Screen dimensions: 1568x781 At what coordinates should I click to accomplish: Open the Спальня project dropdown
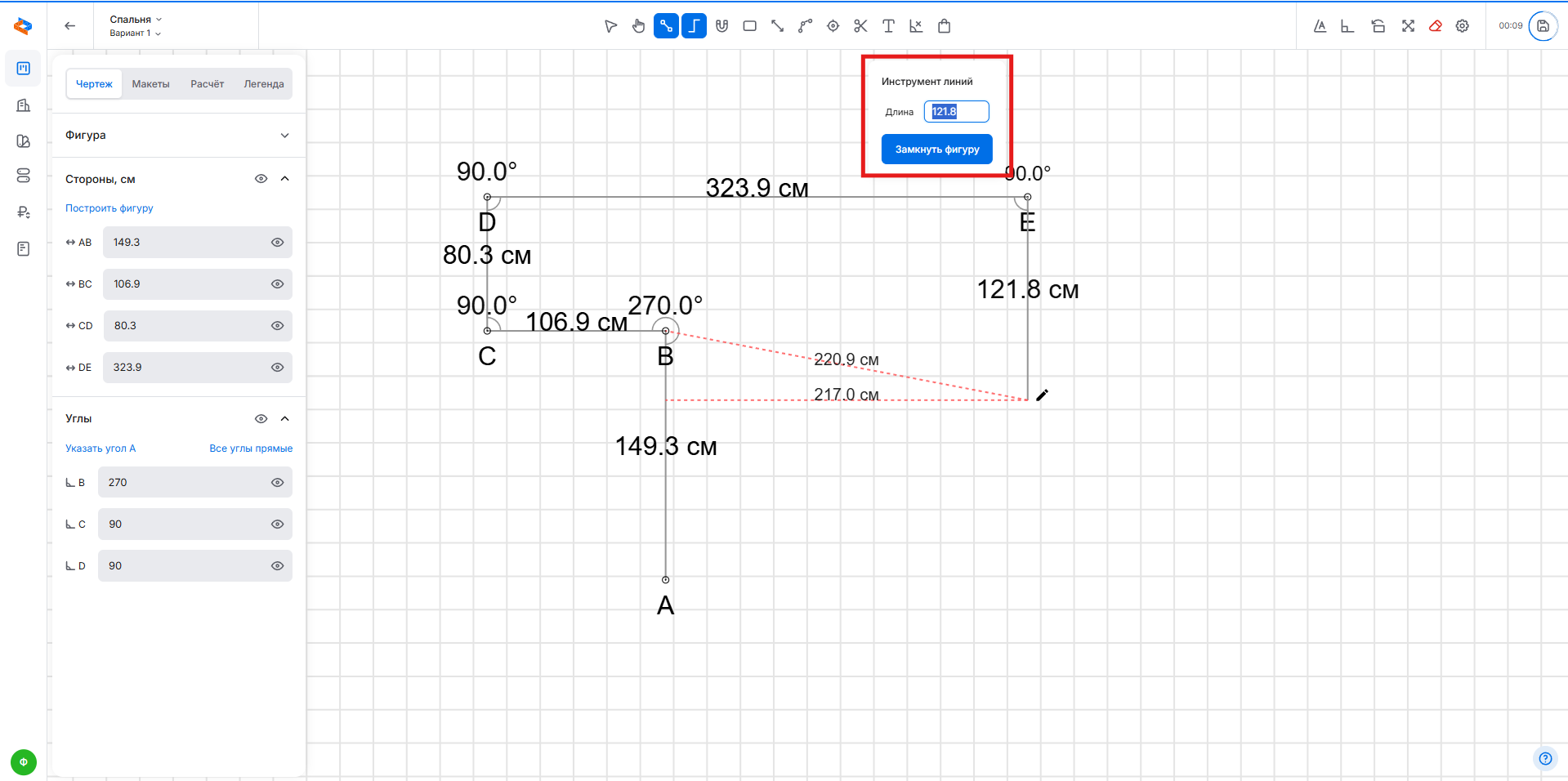[136, 19]
